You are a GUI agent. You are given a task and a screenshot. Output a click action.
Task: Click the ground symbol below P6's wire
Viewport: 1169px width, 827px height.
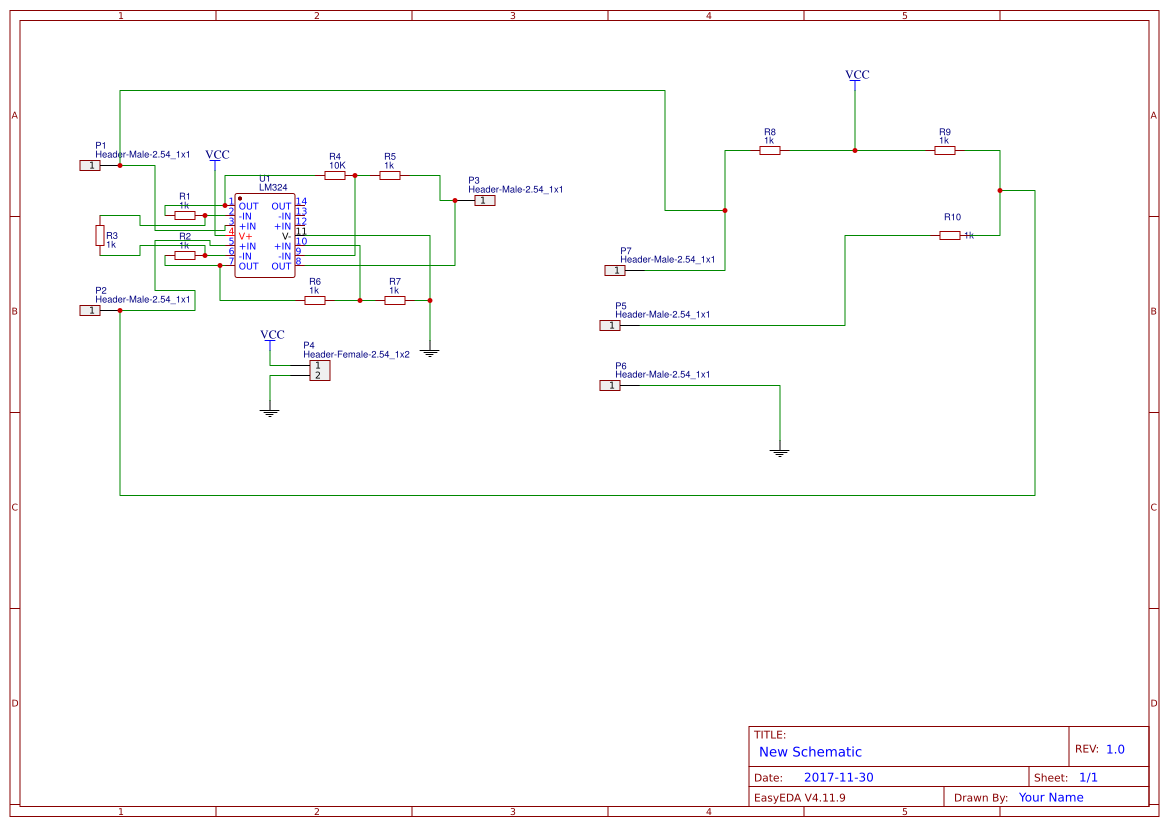click(x=780, y=451)
